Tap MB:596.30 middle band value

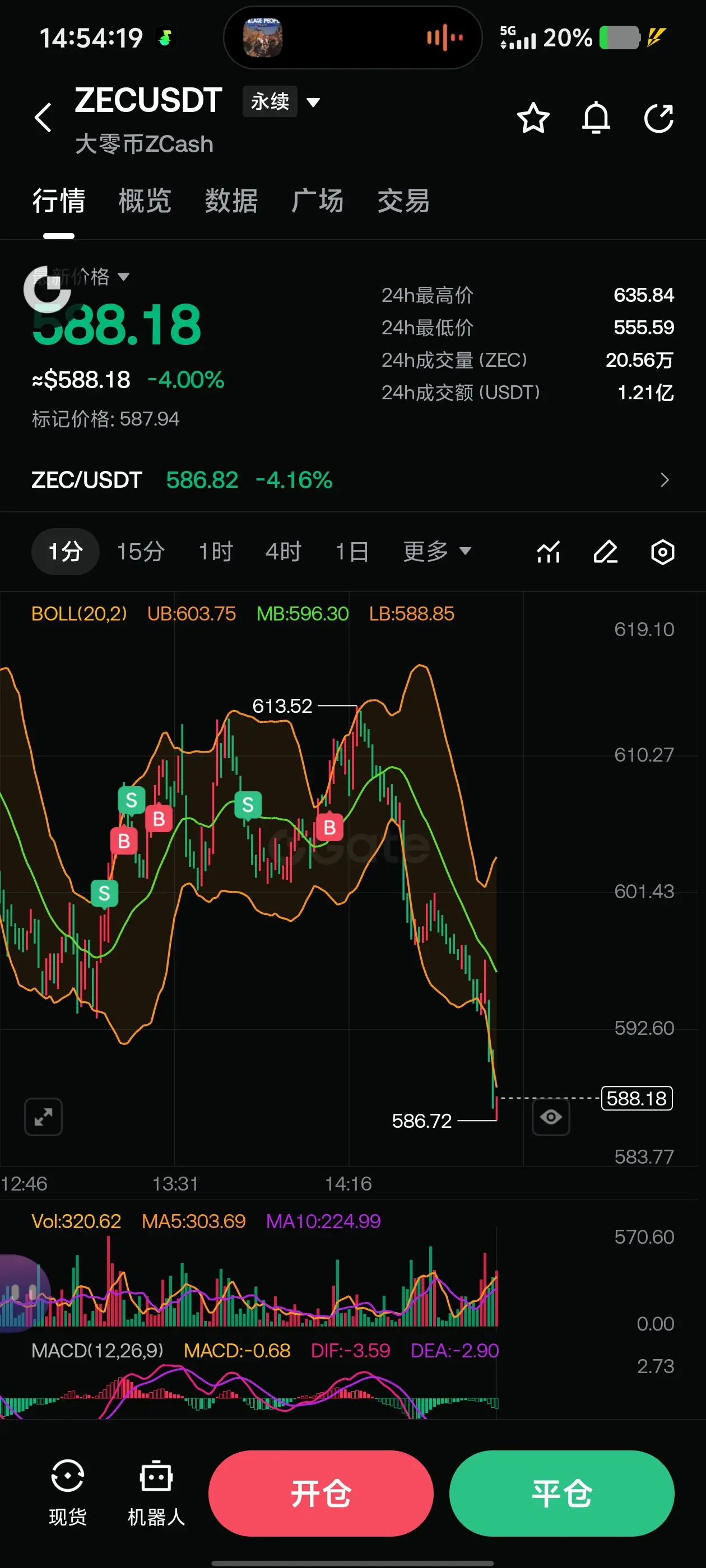click(x=302, y=614)
